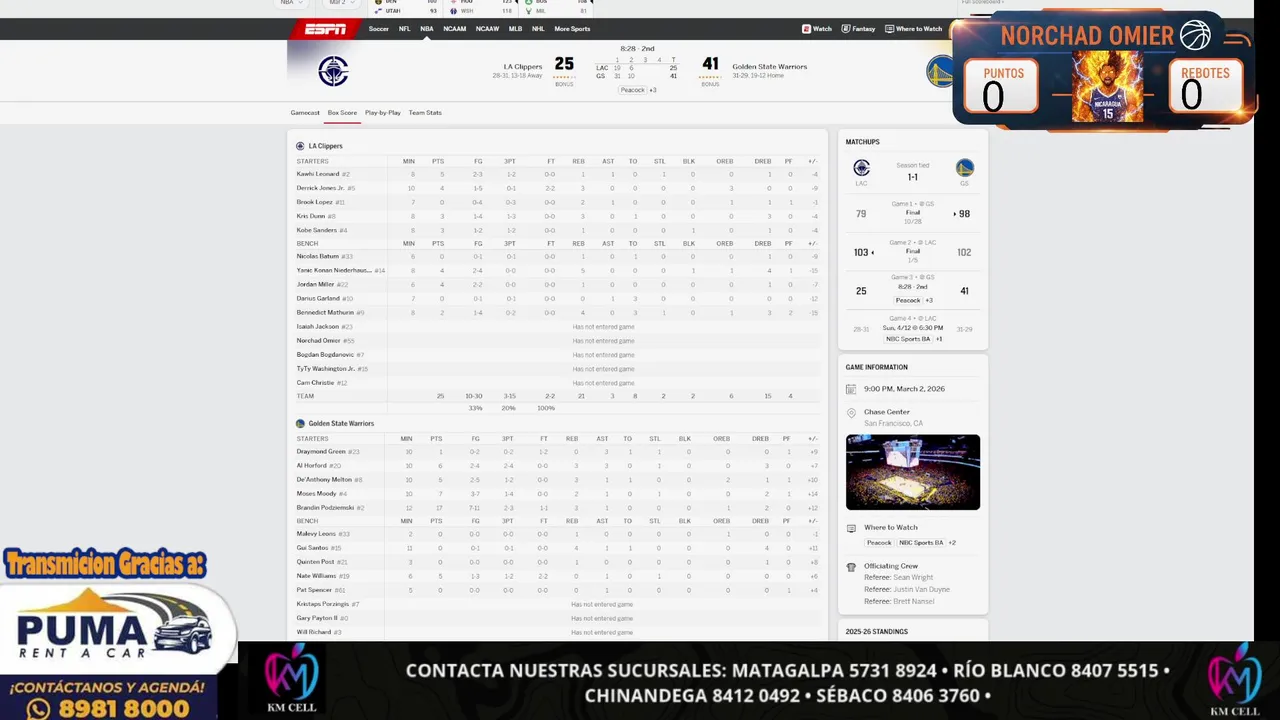Click the 8:28 - 2nd game clock
Screen dimensions: 1280x720
point(637,48)
